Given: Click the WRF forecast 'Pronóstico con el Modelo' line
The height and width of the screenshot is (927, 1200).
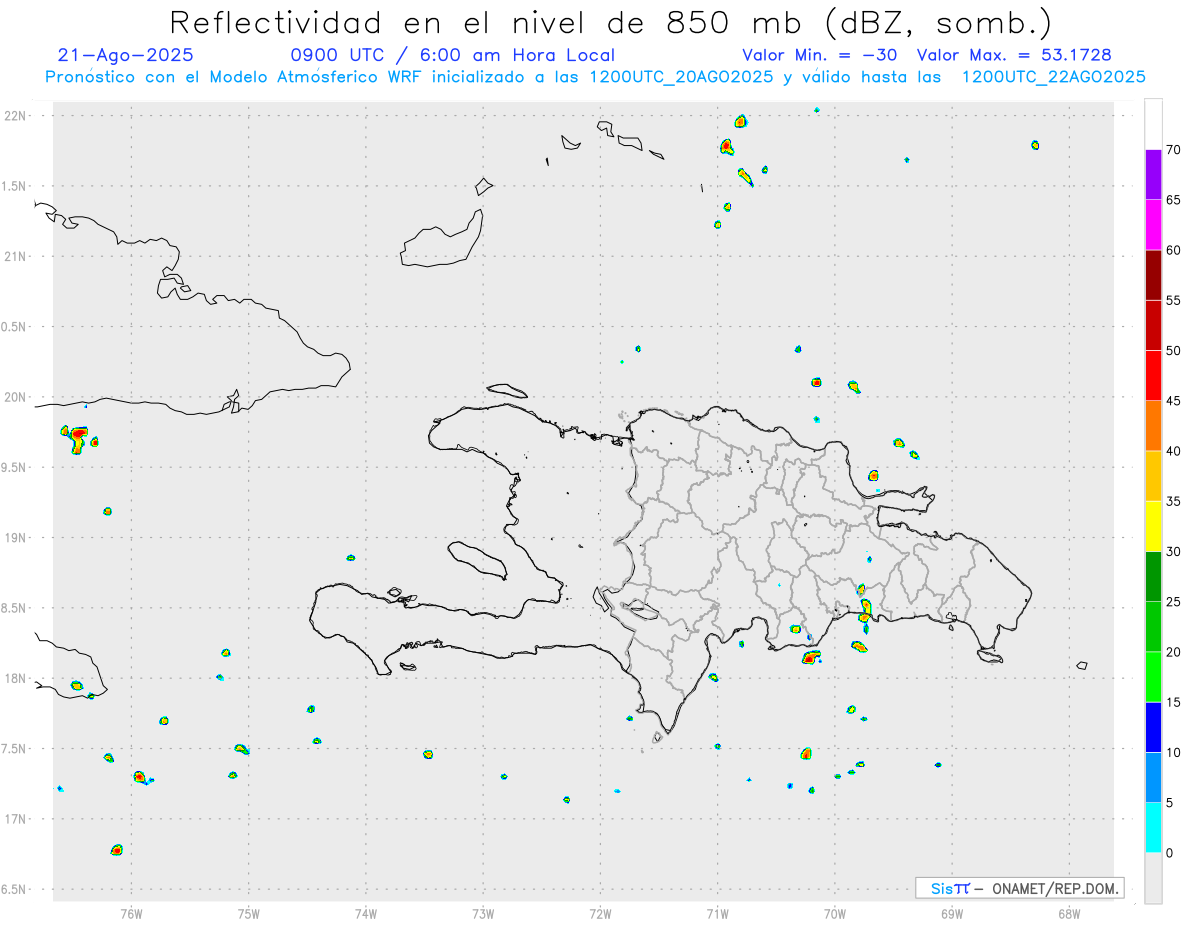Looking at the screenshot, I should click(595, 77).
